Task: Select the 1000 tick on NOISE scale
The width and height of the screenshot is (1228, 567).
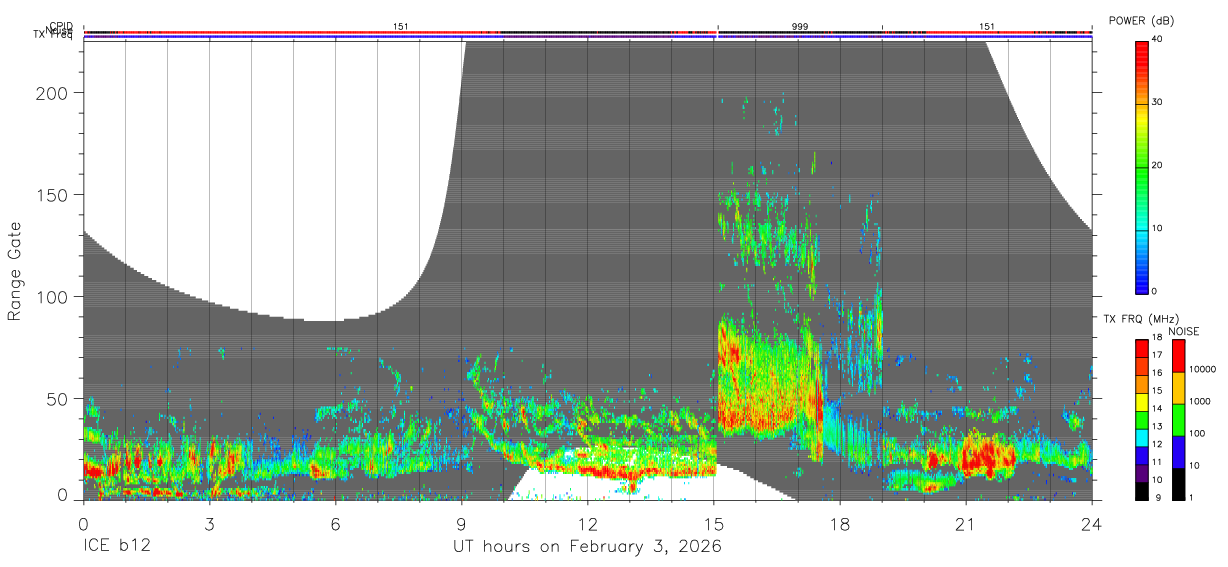Action: 1199,402
